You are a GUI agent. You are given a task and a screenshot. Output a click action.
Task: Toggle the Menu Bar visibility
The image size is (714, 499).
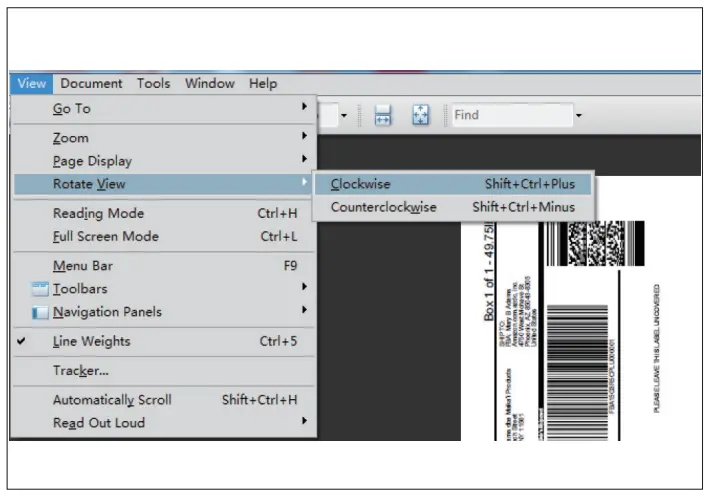(164, 265)
